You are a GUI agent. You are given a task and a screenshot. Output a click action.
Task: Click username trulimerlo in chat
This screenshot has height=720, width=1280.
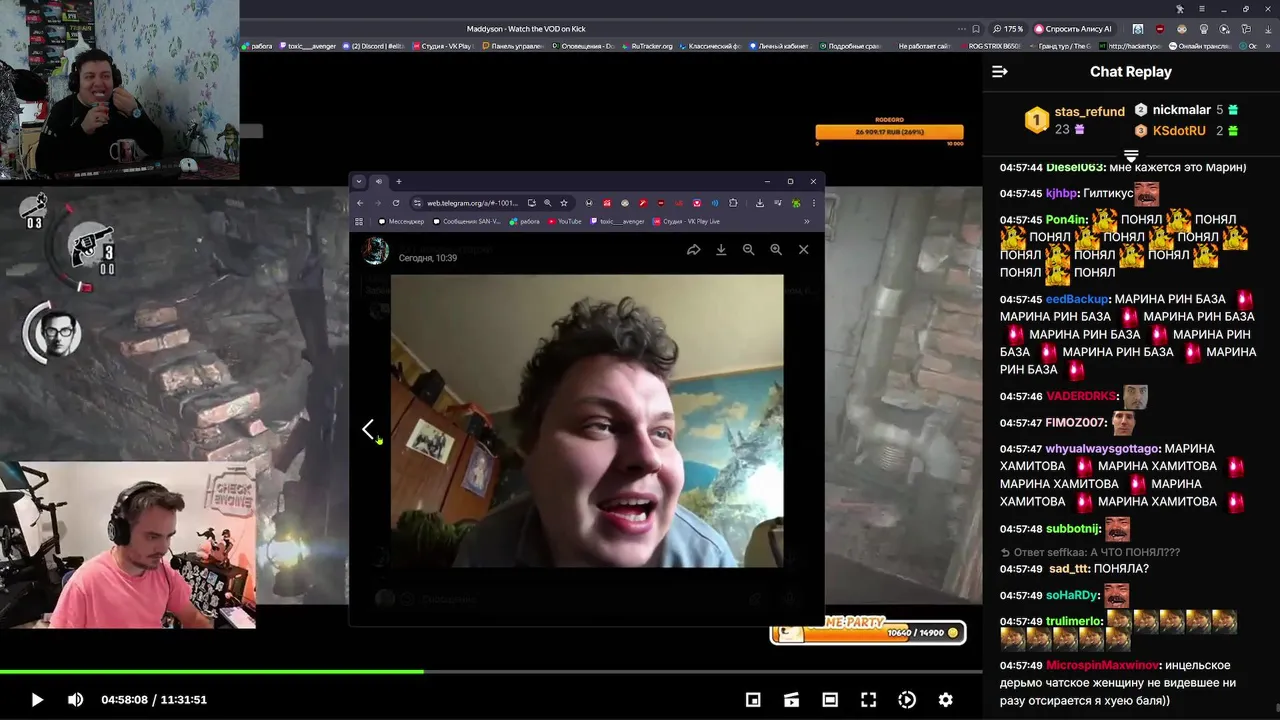pyautogui.click(x=1074, y=621)
